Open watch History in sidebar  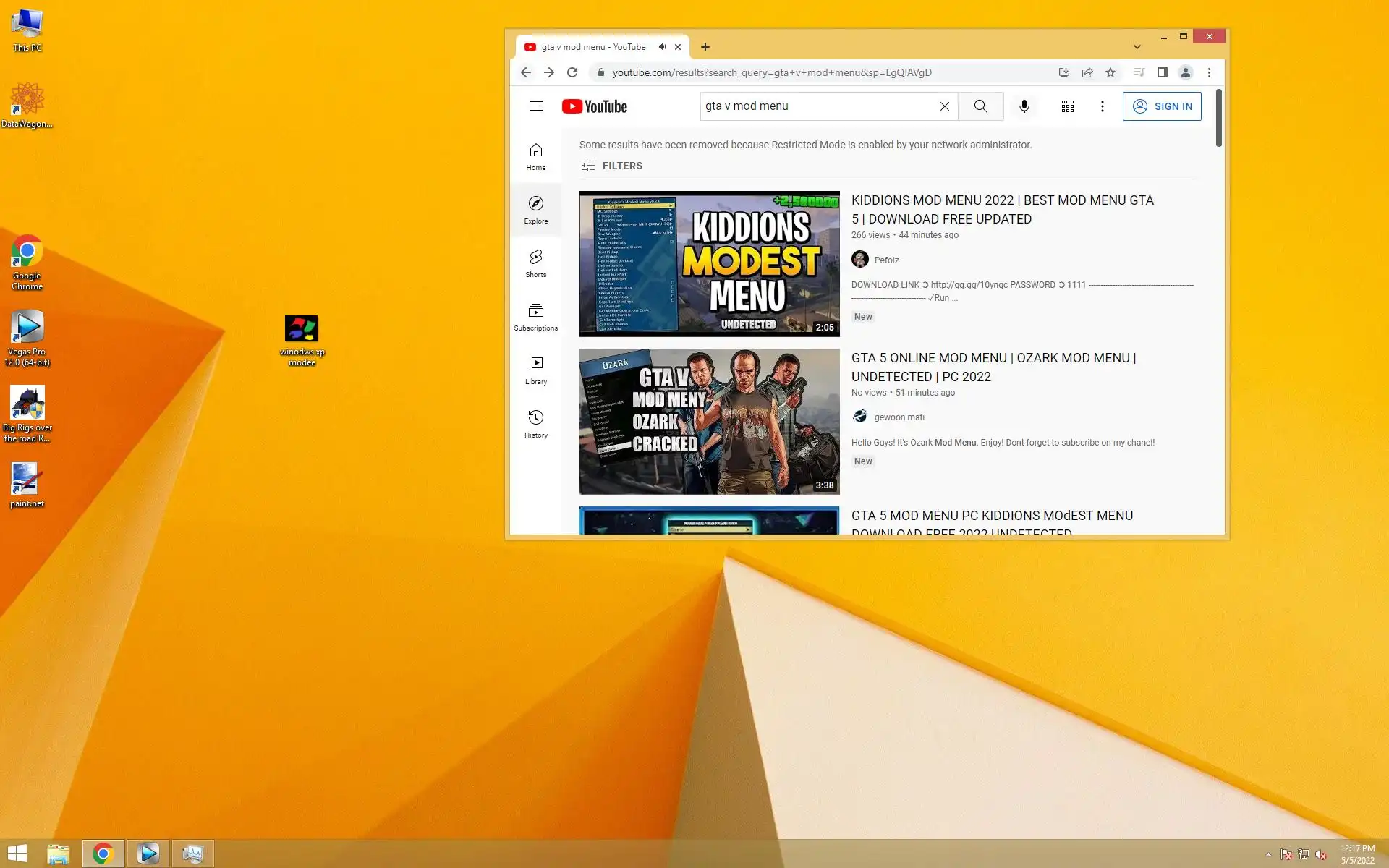[535, 424]
